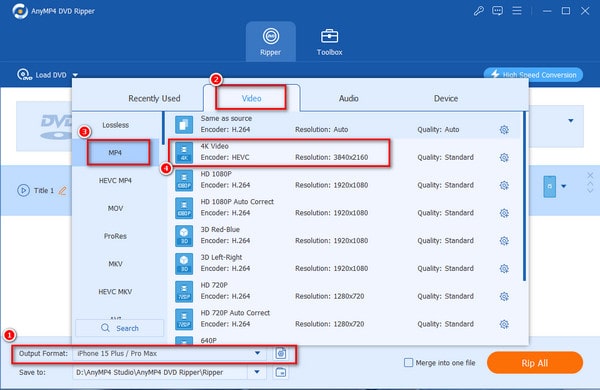Viewport: 600px width, 390px height.
Task: Play Title 1 preview
Action: click(x=23, y=190)
